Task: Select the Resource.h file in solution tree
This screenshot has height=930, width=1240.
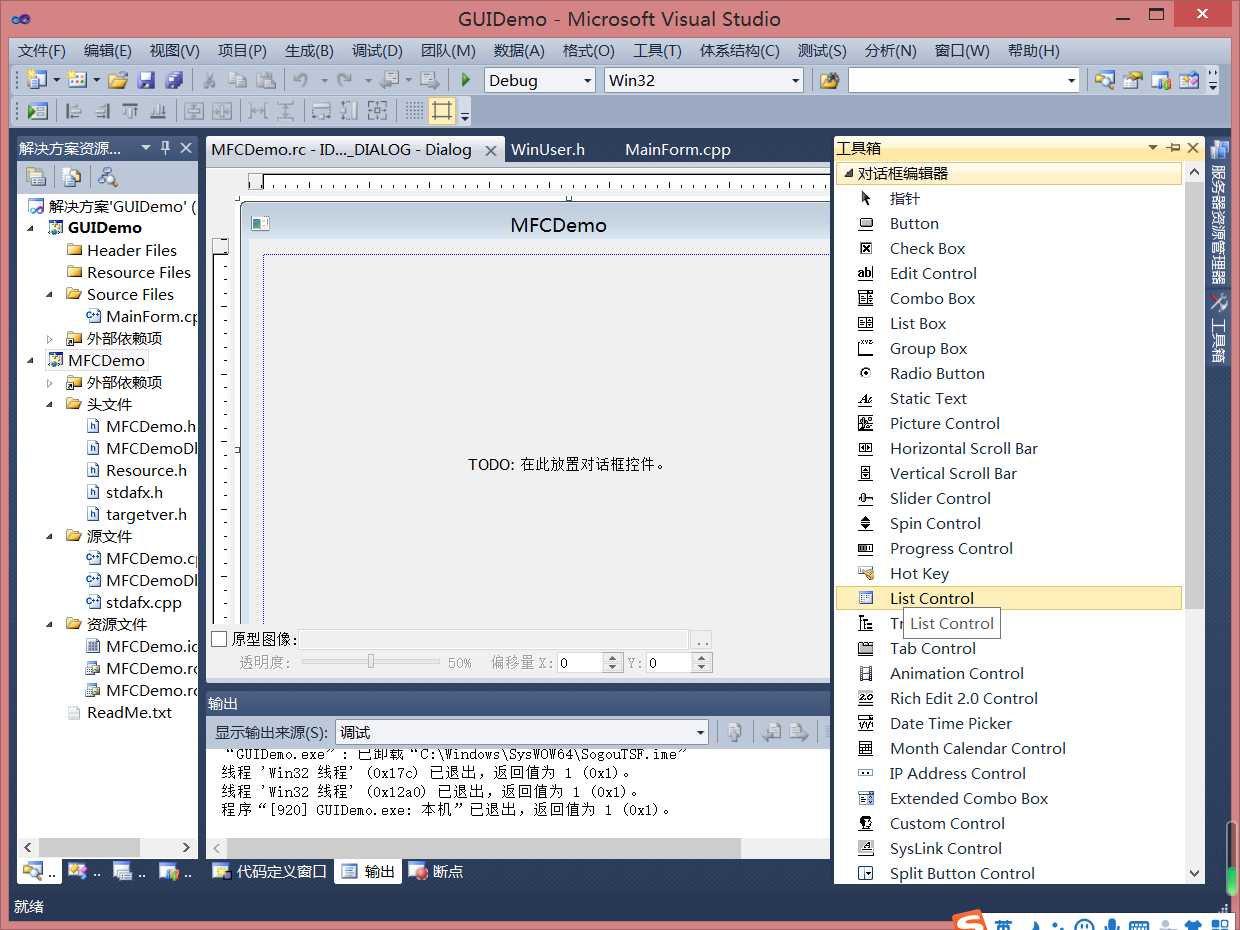Action: coord(146,470)
